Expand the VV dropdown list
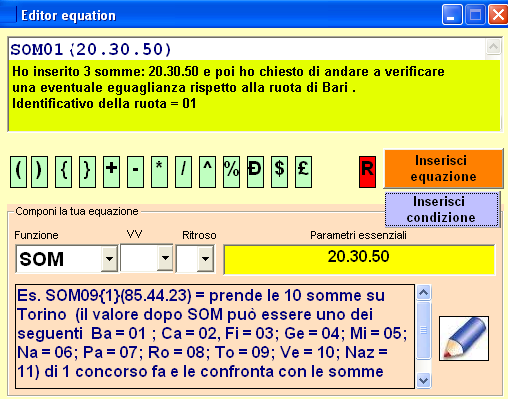The height and width of the screenshot is (399, 508). tap(165, 258)
